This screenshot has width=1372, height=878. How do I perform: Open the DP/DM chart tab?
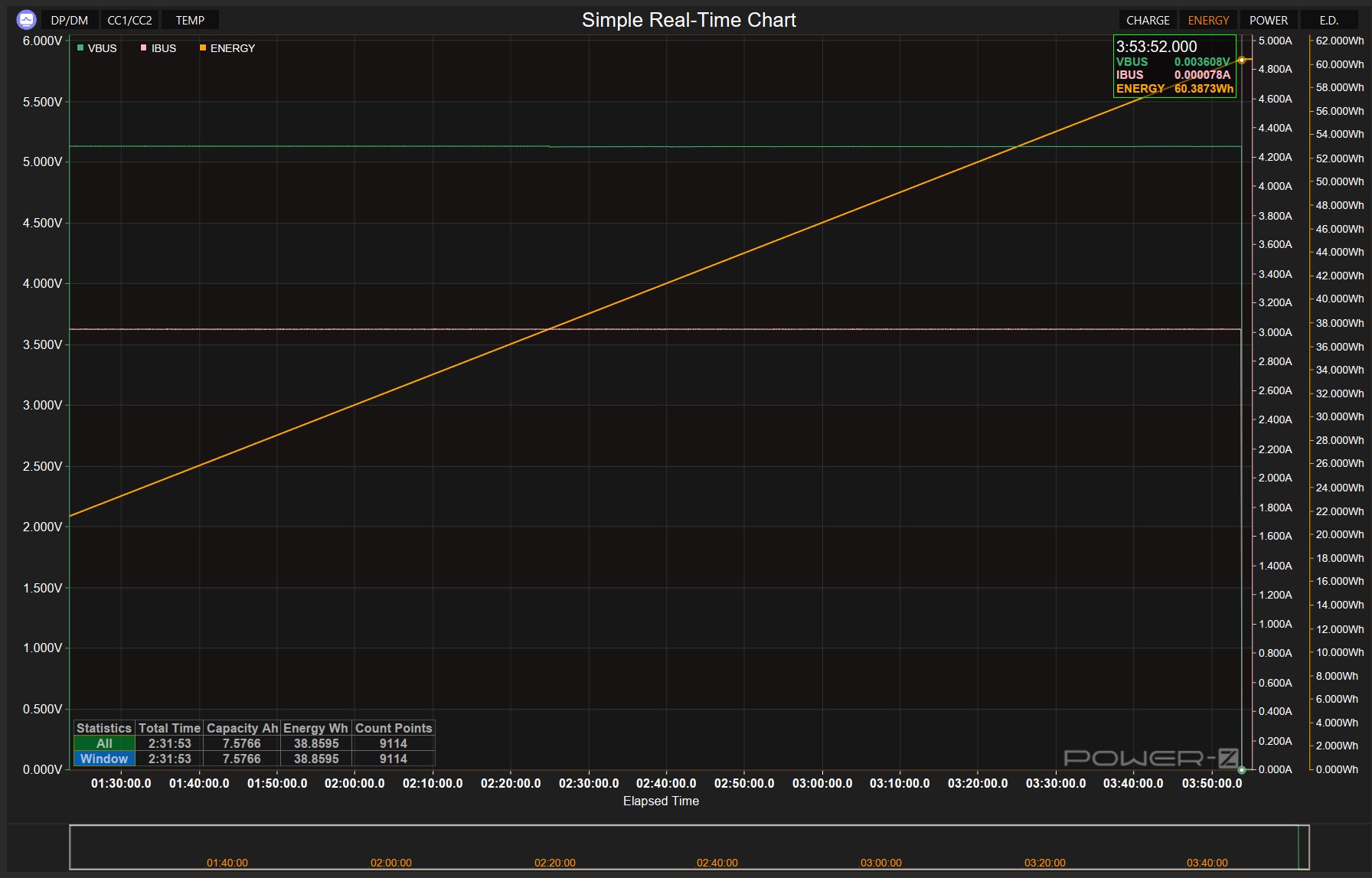[x=69, y=20]
